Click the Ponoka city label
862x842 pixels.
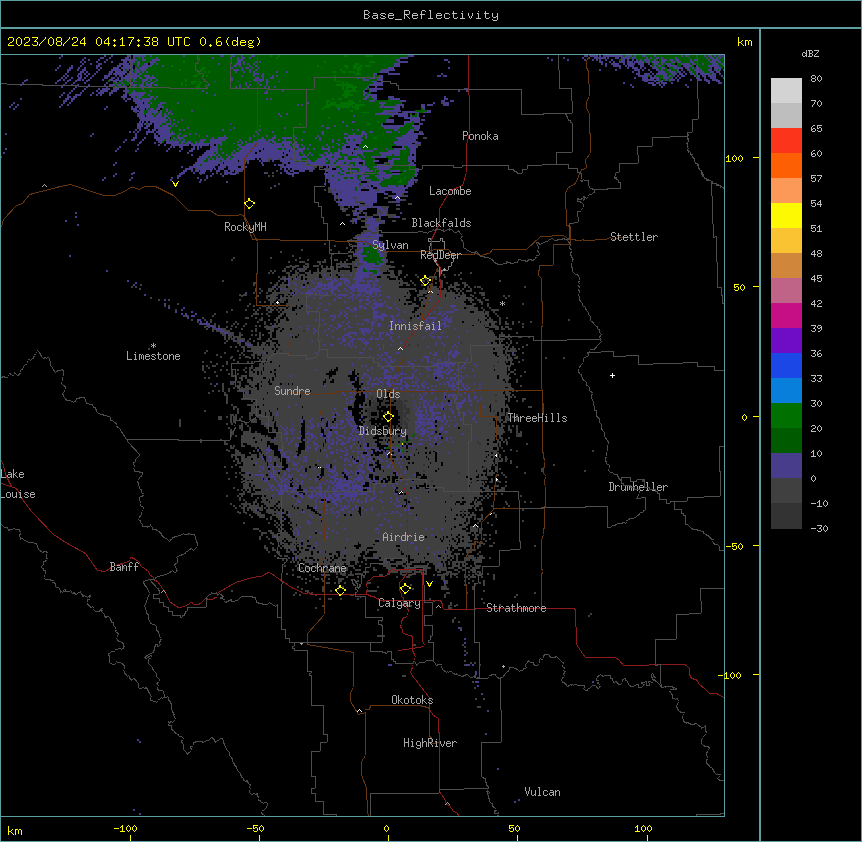pyautogui.click(x=480, y=136)
